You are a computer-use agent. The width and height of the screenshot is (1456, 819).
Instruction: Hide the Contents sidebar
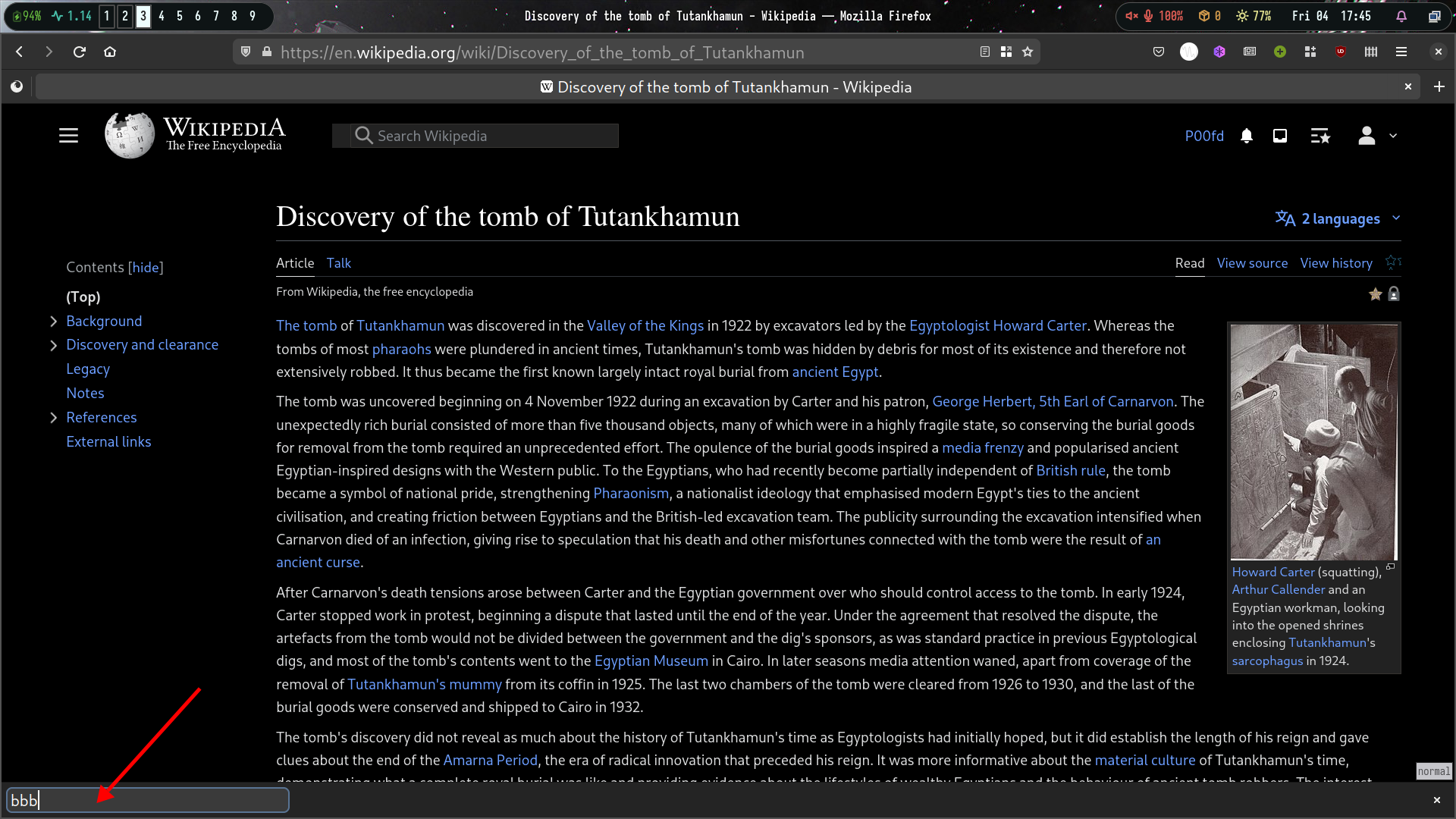coord(146,267)
